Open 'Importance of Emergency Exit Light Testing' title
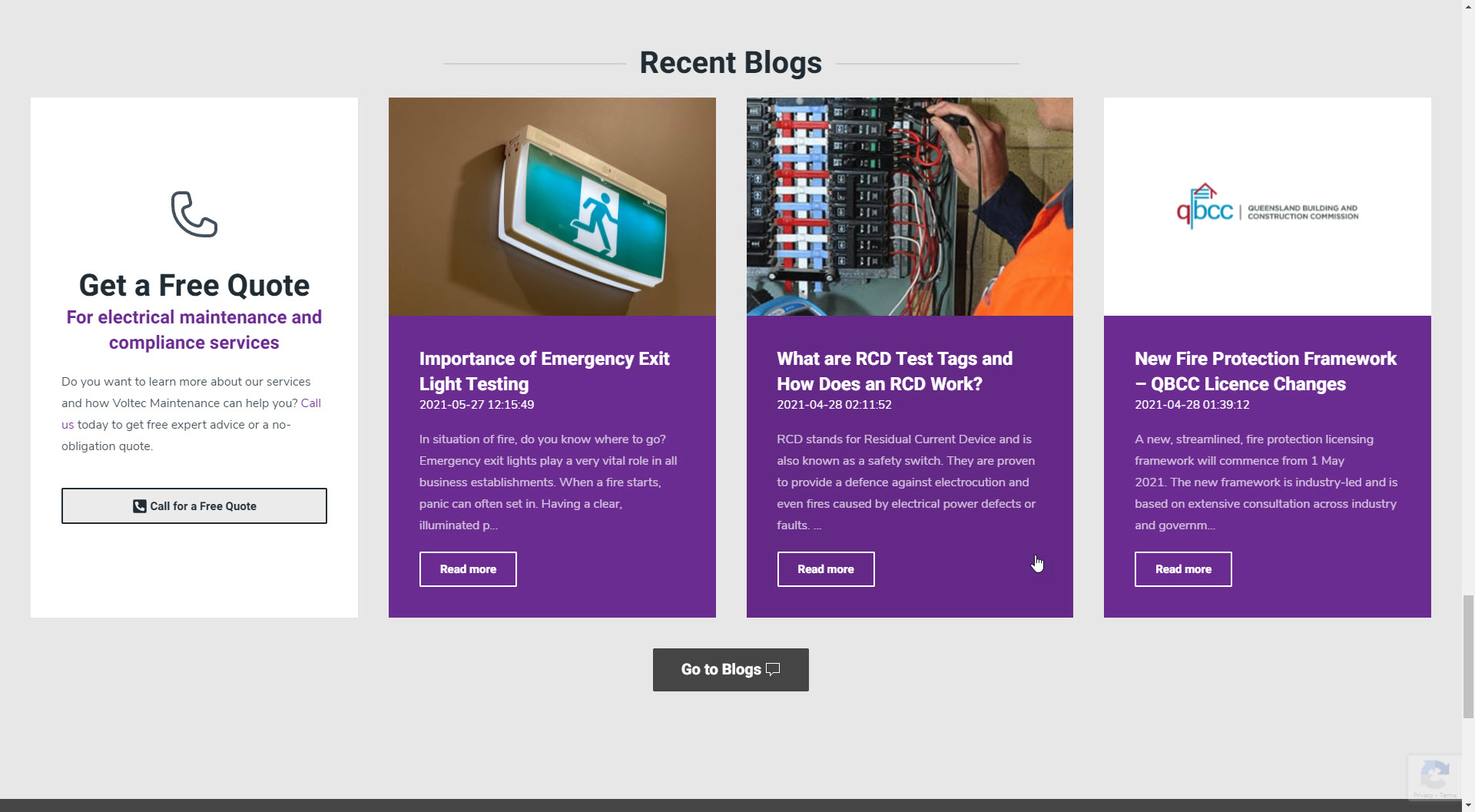This screenshot has height=812, width=1475. coord(544,371)
